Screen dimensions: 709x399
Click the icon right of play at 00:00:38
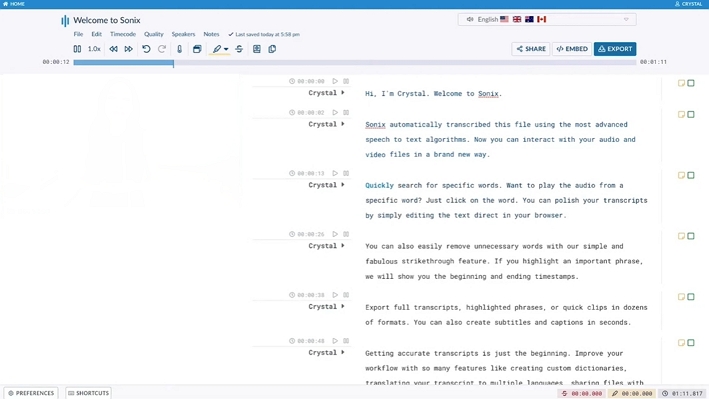(x=346, y=294)
